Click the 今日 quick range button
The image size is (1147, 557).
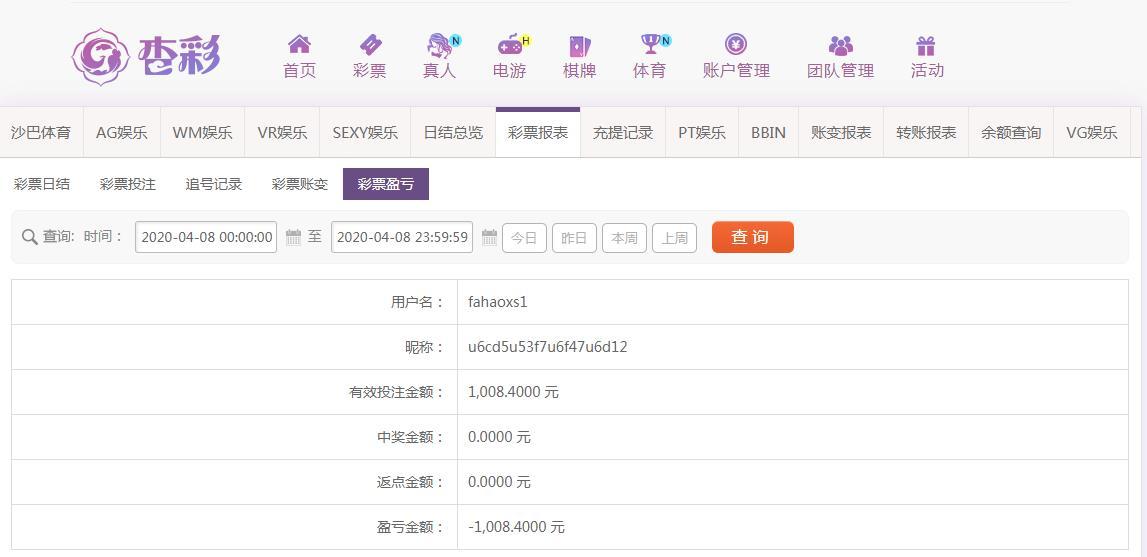pos(524,238)
